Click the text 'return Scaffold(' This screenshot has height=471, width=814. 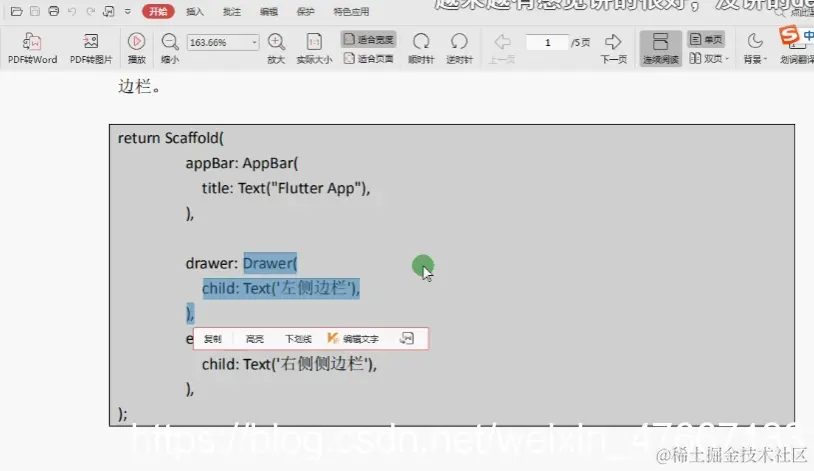[x=171, y=138]
